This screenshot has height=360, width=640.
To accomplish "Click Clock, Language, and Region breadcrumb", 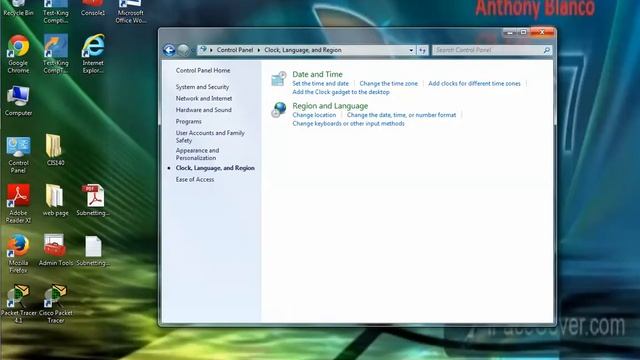I will pos(303,50).
